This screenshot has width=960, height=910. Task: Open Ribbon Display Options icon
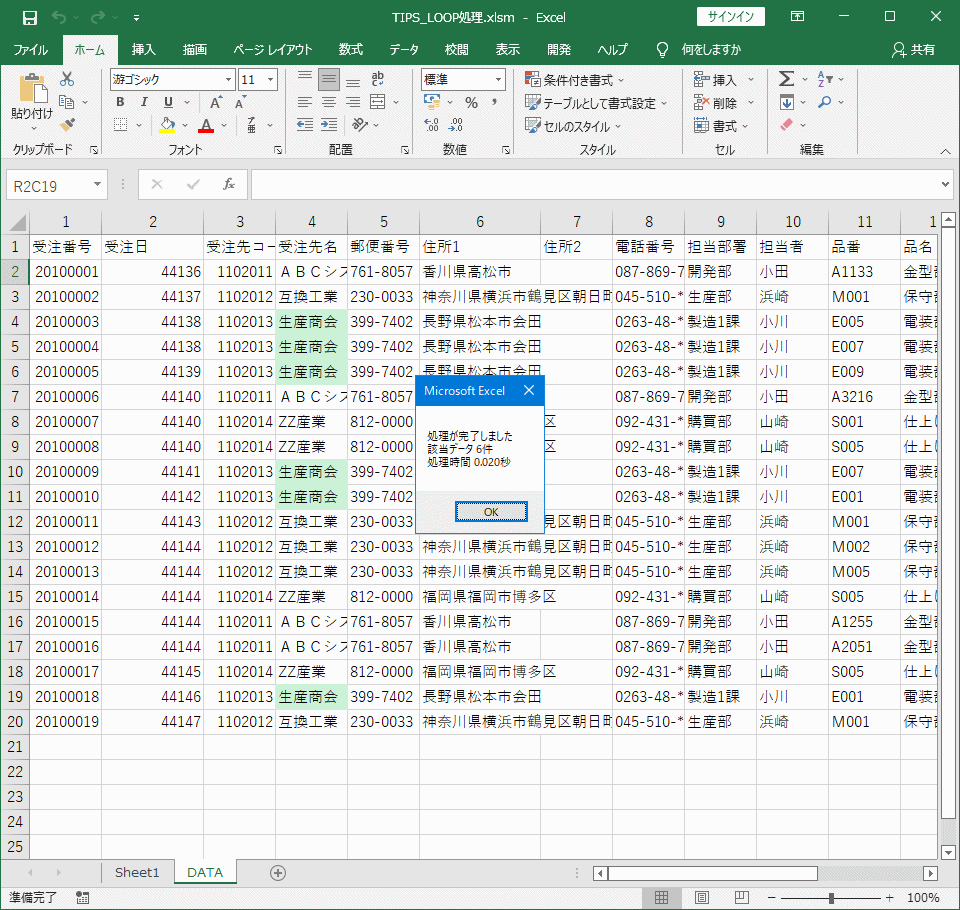pos(797,17)
